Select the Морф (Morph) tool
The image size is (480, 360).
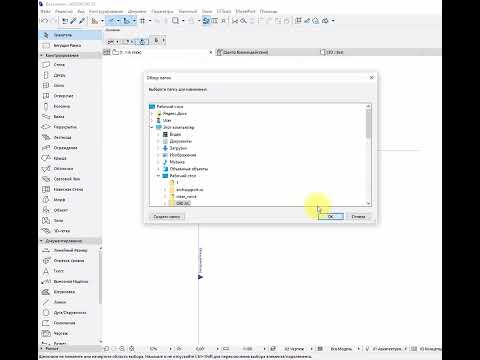(x=70, y=200)
